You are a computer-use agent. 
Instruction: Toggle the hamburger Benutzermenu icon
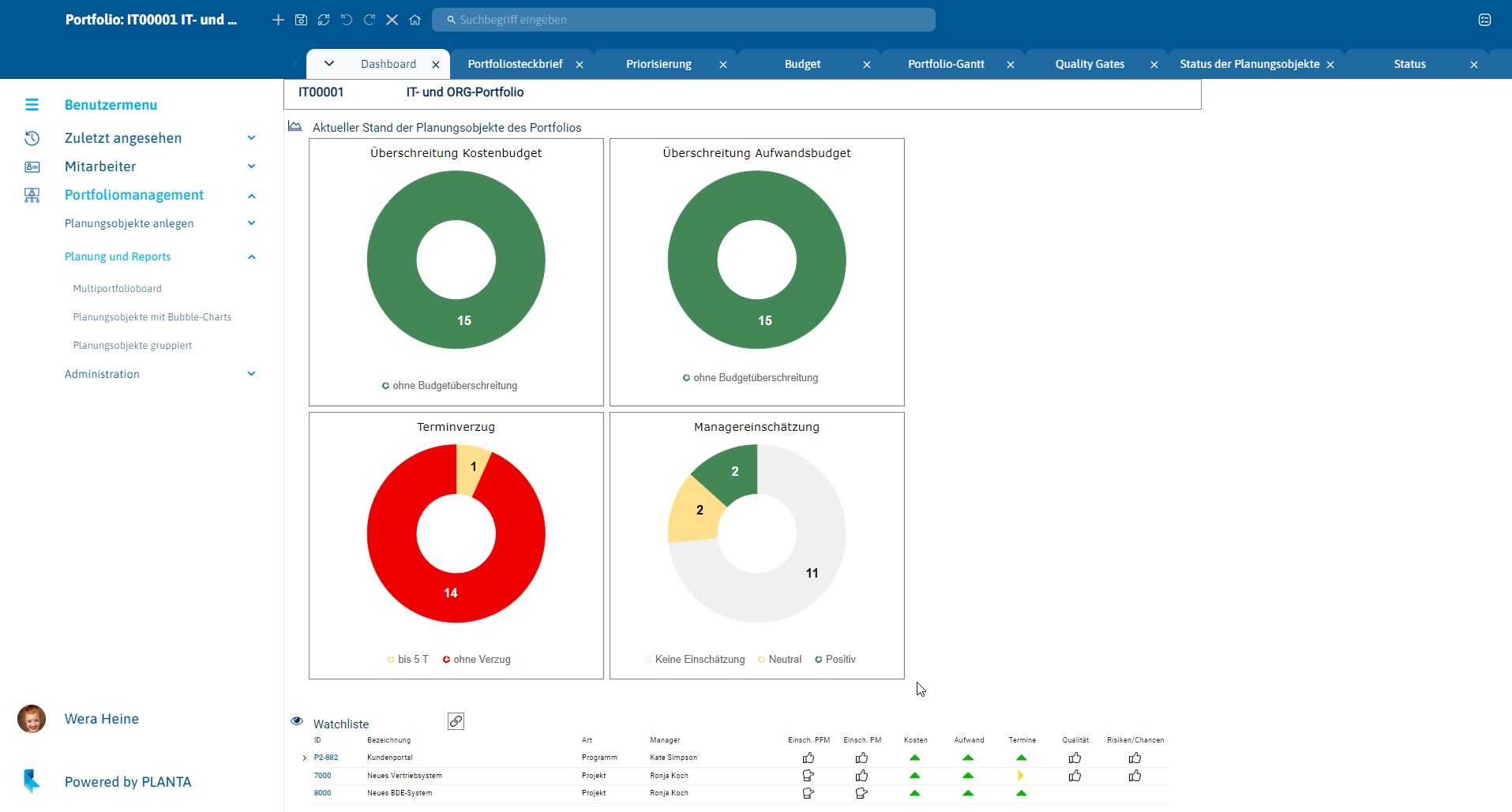point(32,105)
